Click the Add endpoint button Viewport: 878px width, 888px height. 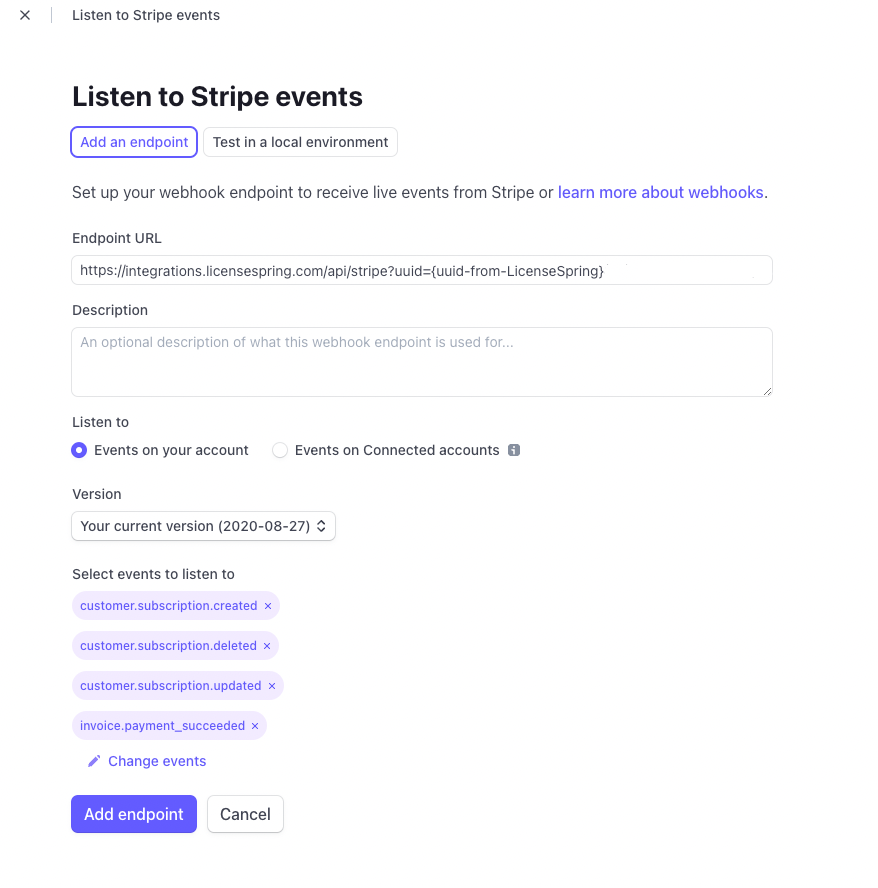click(133, 814)
